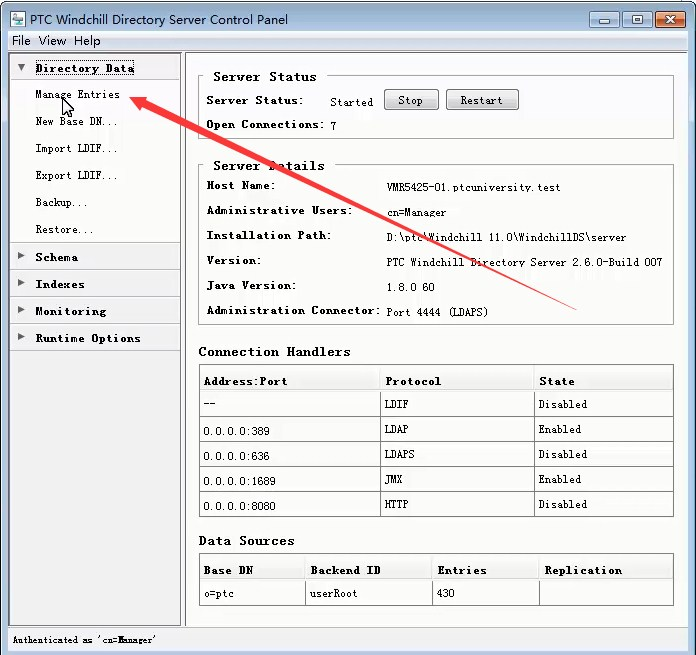The image size is (696, 655).
Task: Click the Address:Port column header
Action: coord(289,381)
